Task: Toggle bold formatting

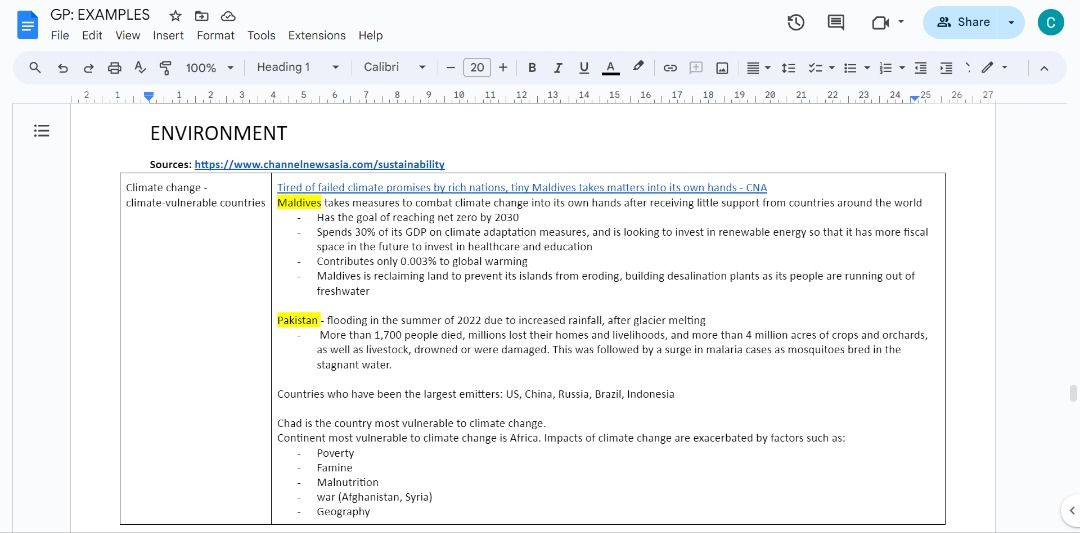Action: click(x=532, y=68)
